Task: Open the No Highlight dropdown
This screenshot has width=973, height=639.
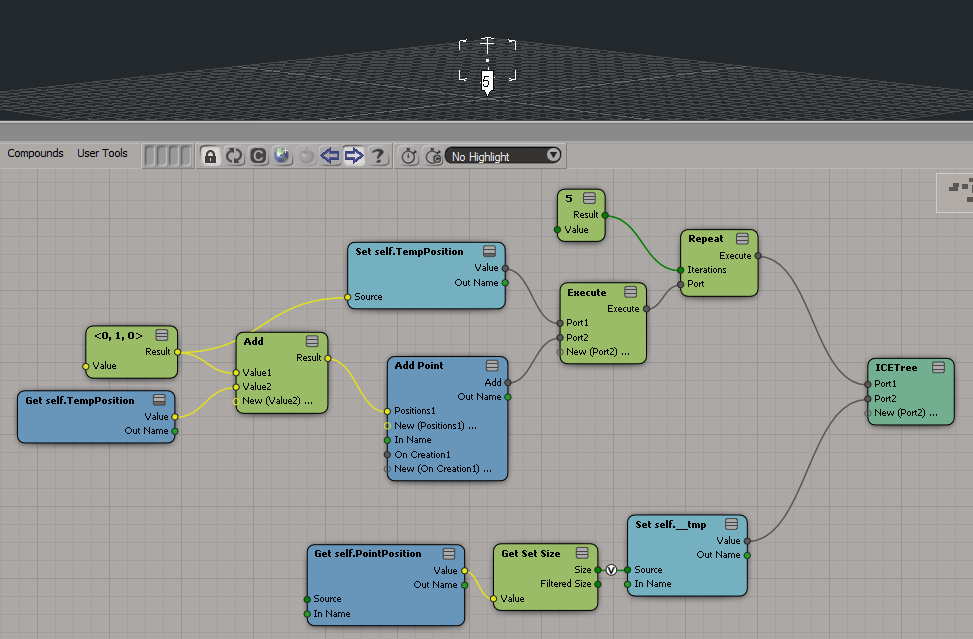Action: point(504,156)
